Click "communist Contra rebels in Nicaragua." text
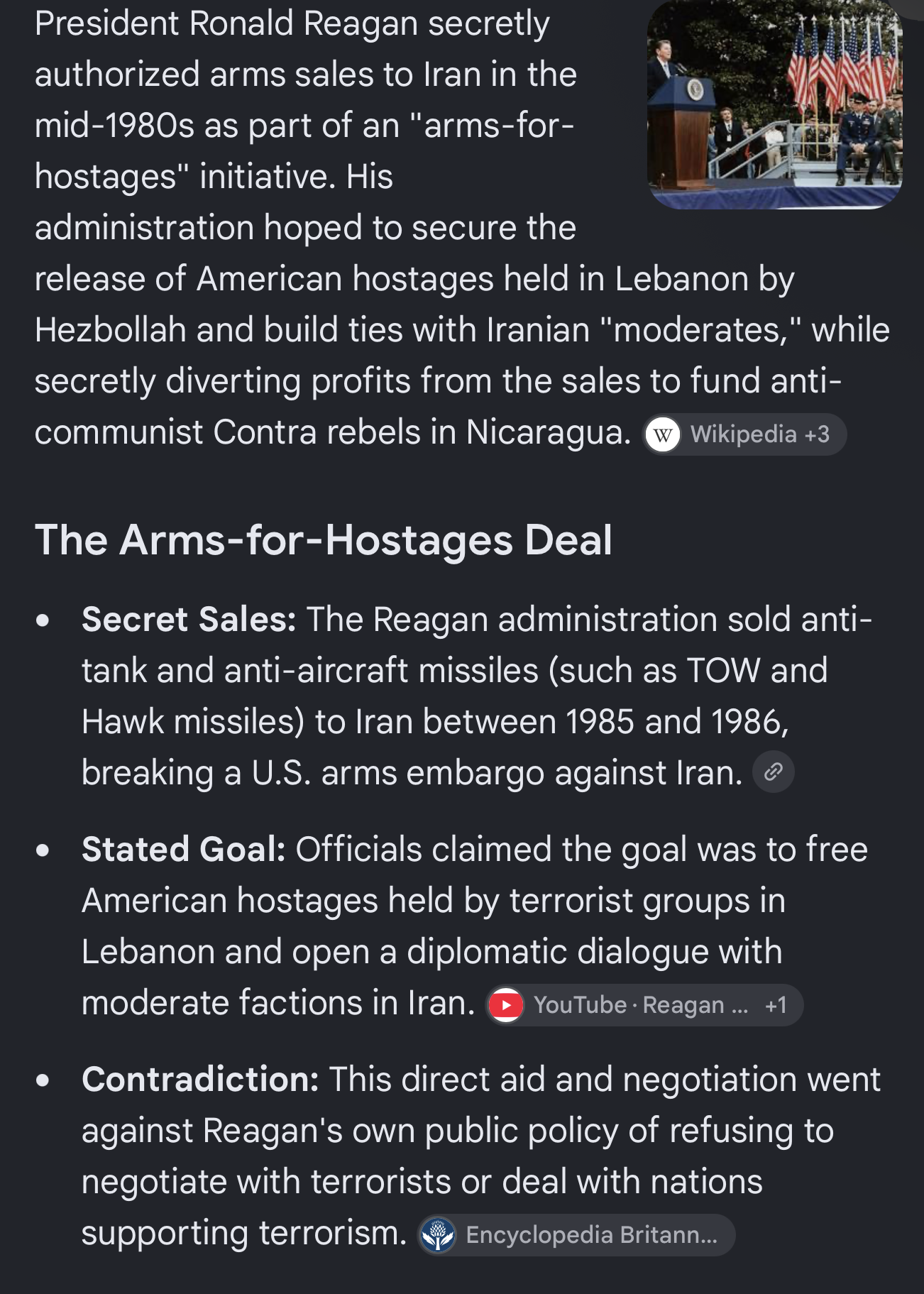Screen dimensions: 924x1294 click(x=333, y=432)
